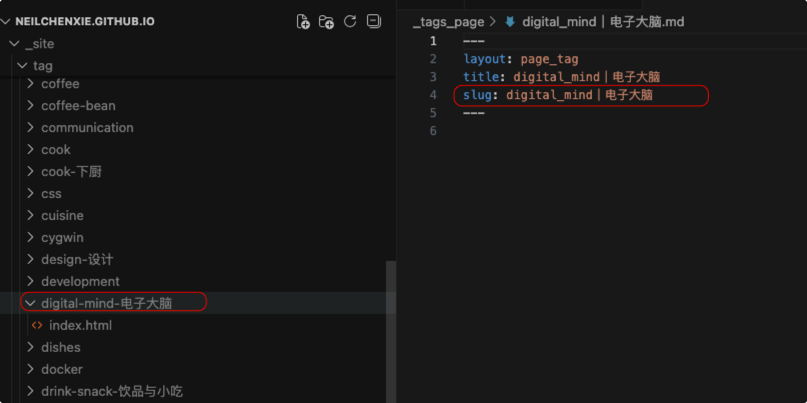Refresh the file explorer
The height and width of the screenshot is (403, 807).
click(350, 21)
